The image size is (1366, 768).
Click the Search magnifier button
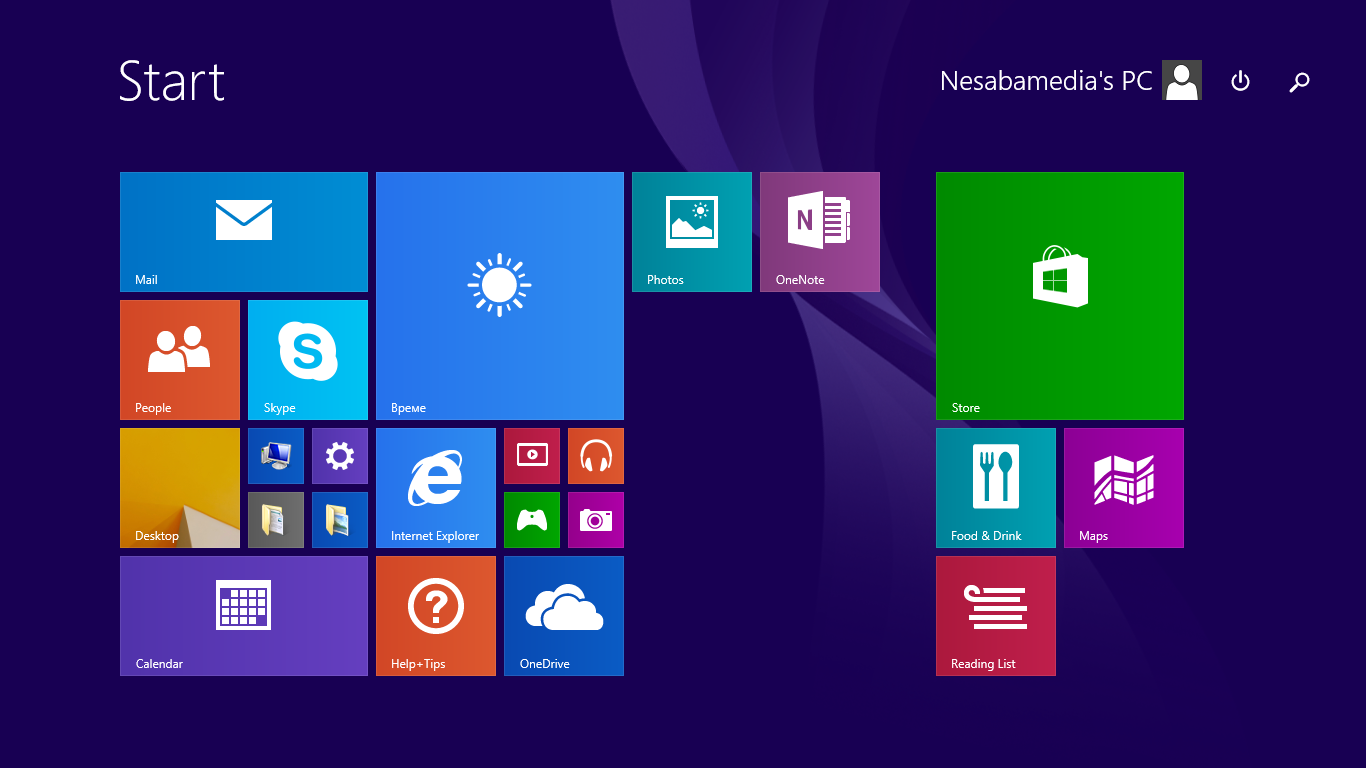1299,82
